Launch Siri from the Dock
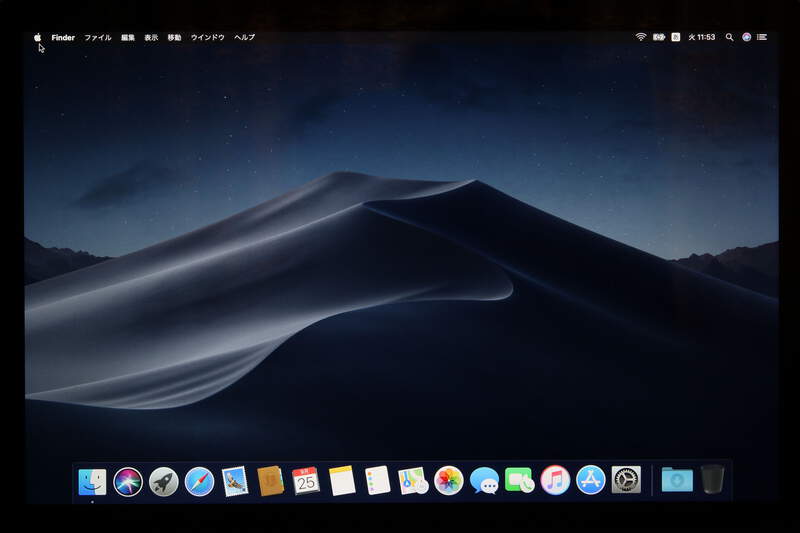Viewport: 800px width, 533px height. [128, 481]
